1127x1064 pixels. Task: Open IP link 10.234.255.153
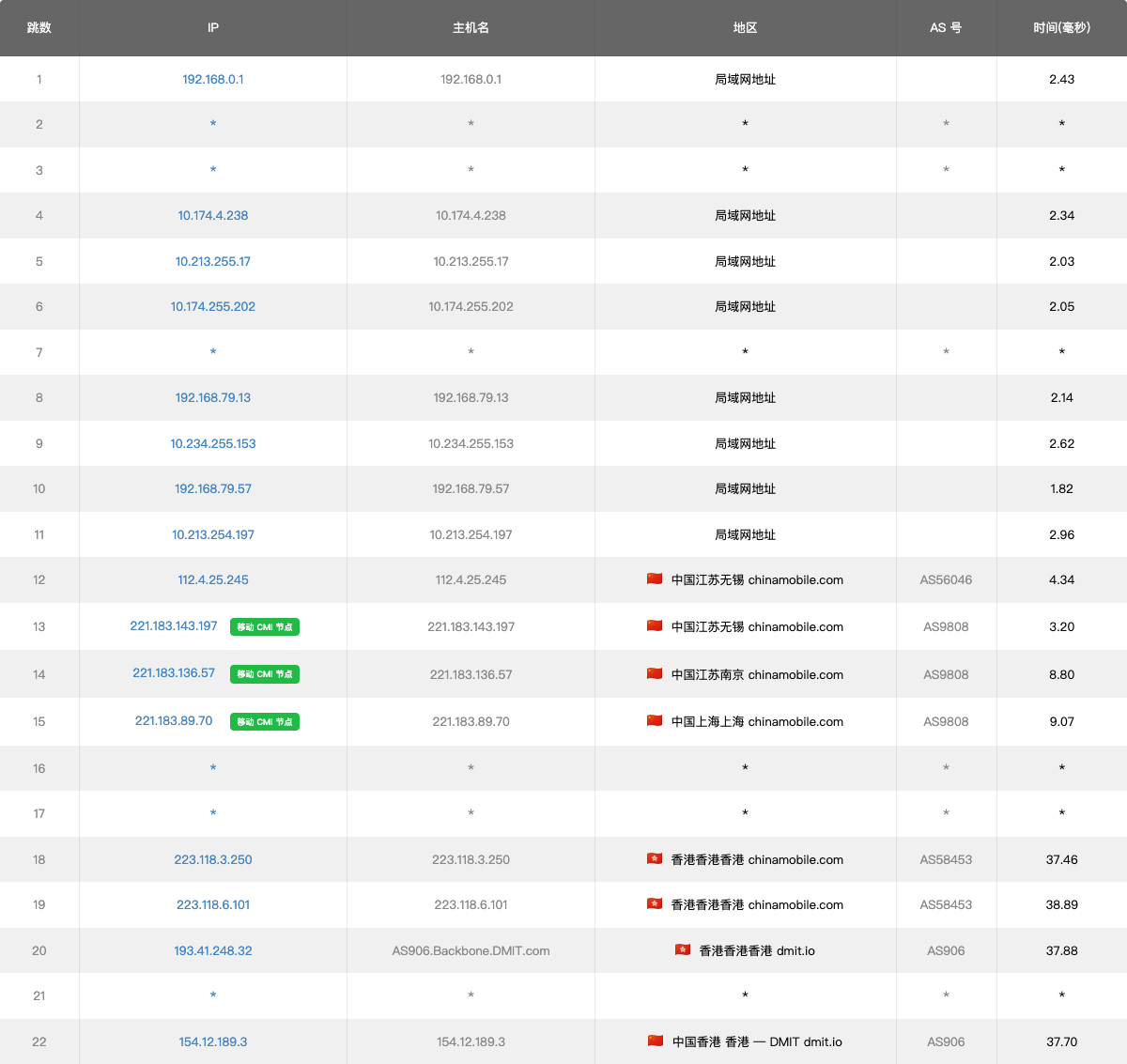click(x=213, y=443)
